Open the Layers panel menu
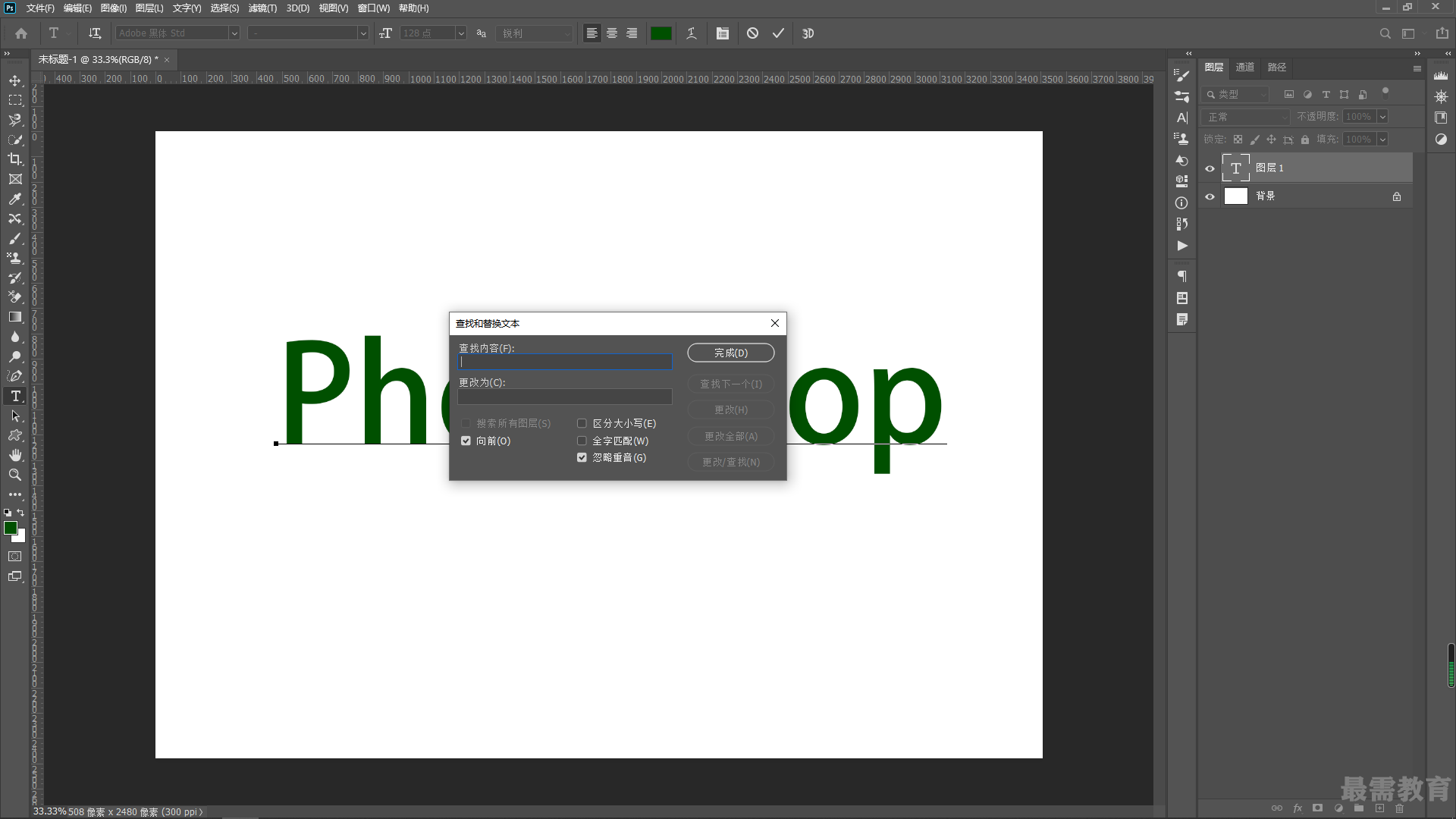Image resolution: width=1456 pixels, height=819 pixels. click(1417, 68)
